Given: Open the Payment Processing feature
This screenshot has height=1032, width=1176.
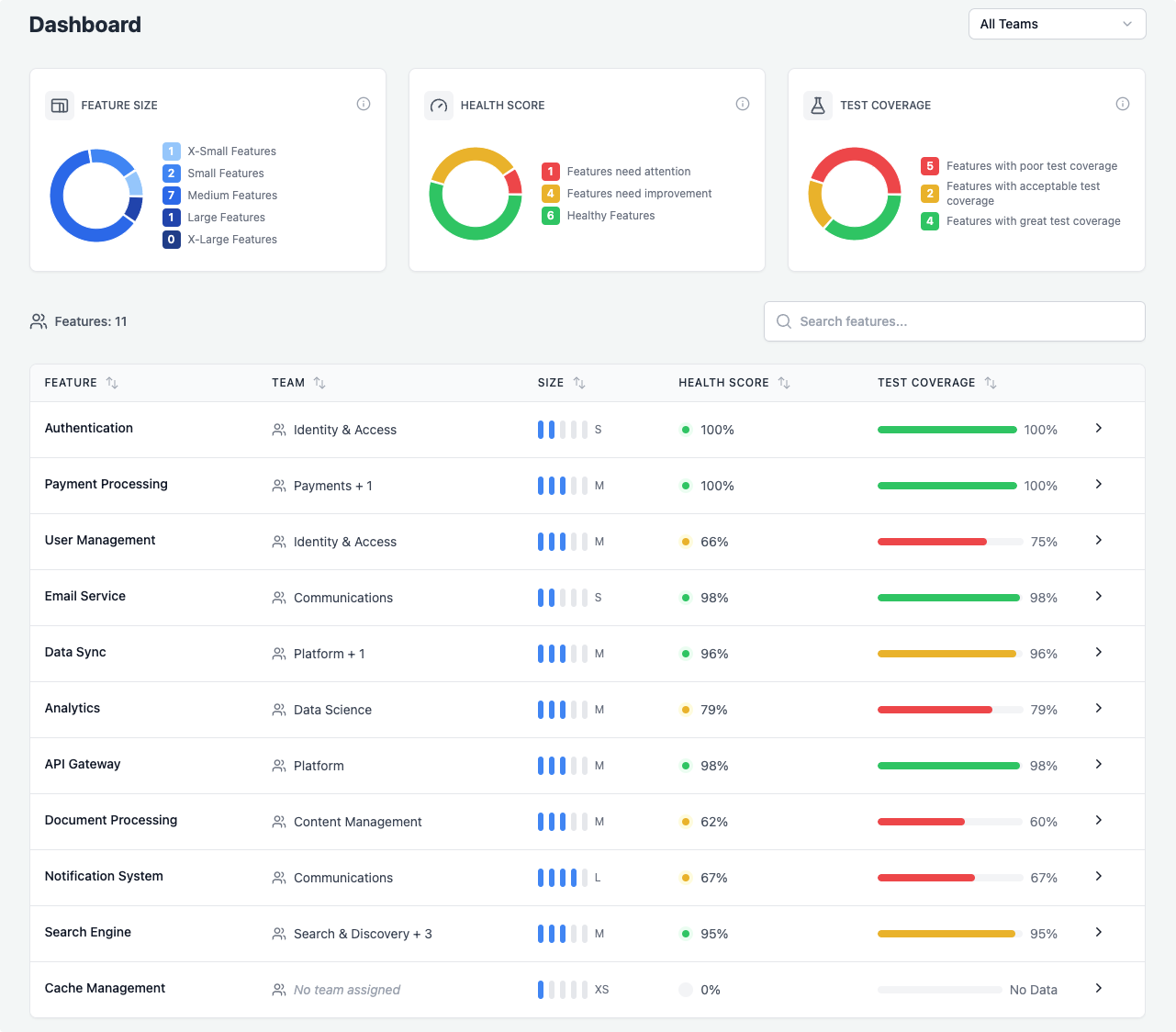Looking at the screenshot, I should [106, 484].
